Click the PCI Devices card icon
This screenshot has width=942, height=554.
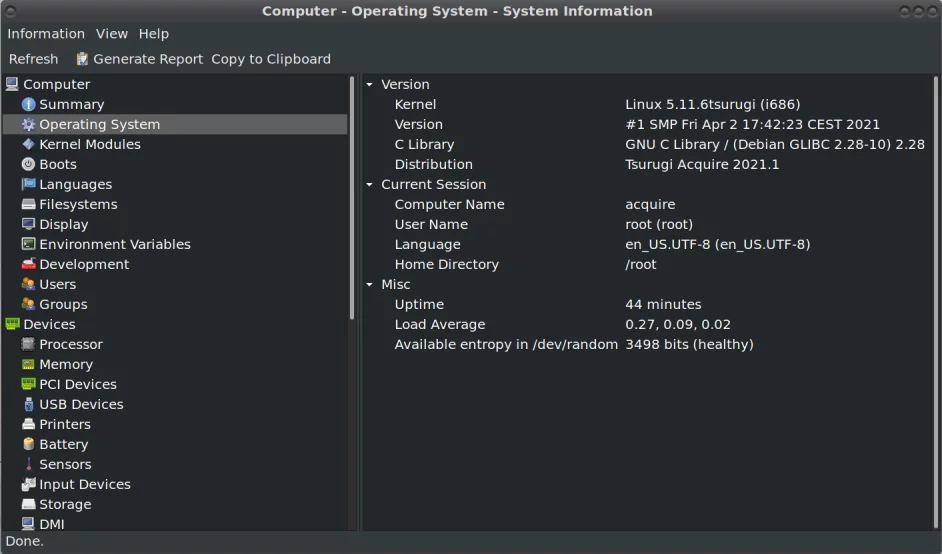[x=28, y=384]
